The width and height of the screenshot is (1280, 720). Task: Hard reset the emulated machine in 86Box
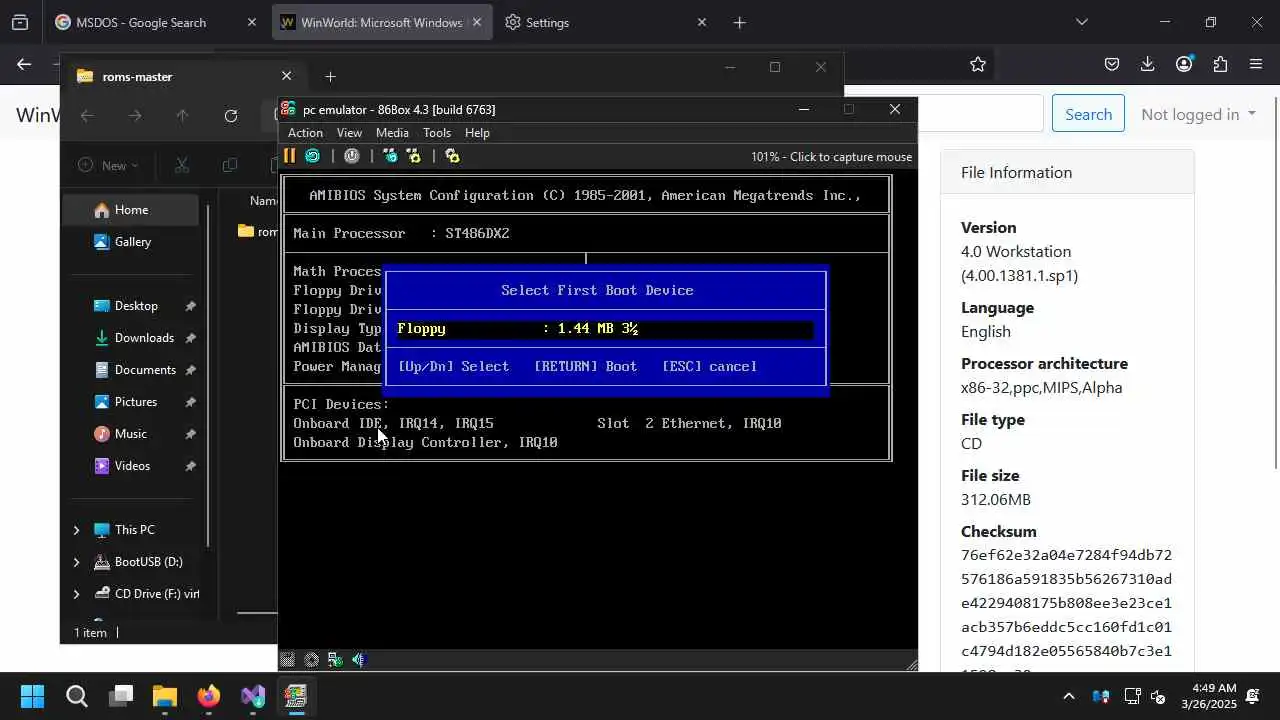[x=312, y=156]
